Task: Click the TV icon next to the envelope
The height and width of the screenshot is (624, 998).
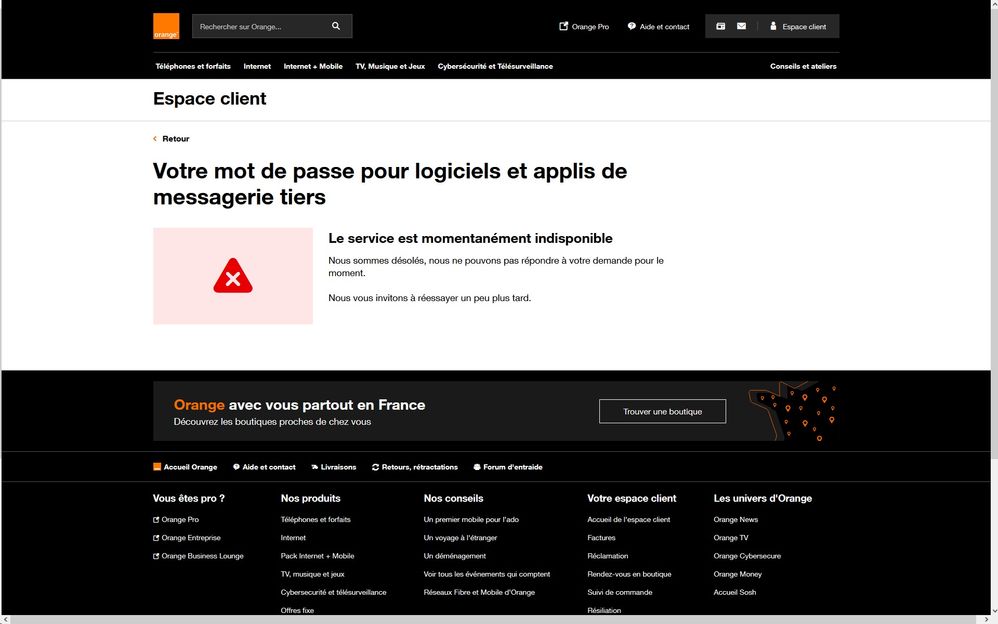Action: [x=721, y=25]
